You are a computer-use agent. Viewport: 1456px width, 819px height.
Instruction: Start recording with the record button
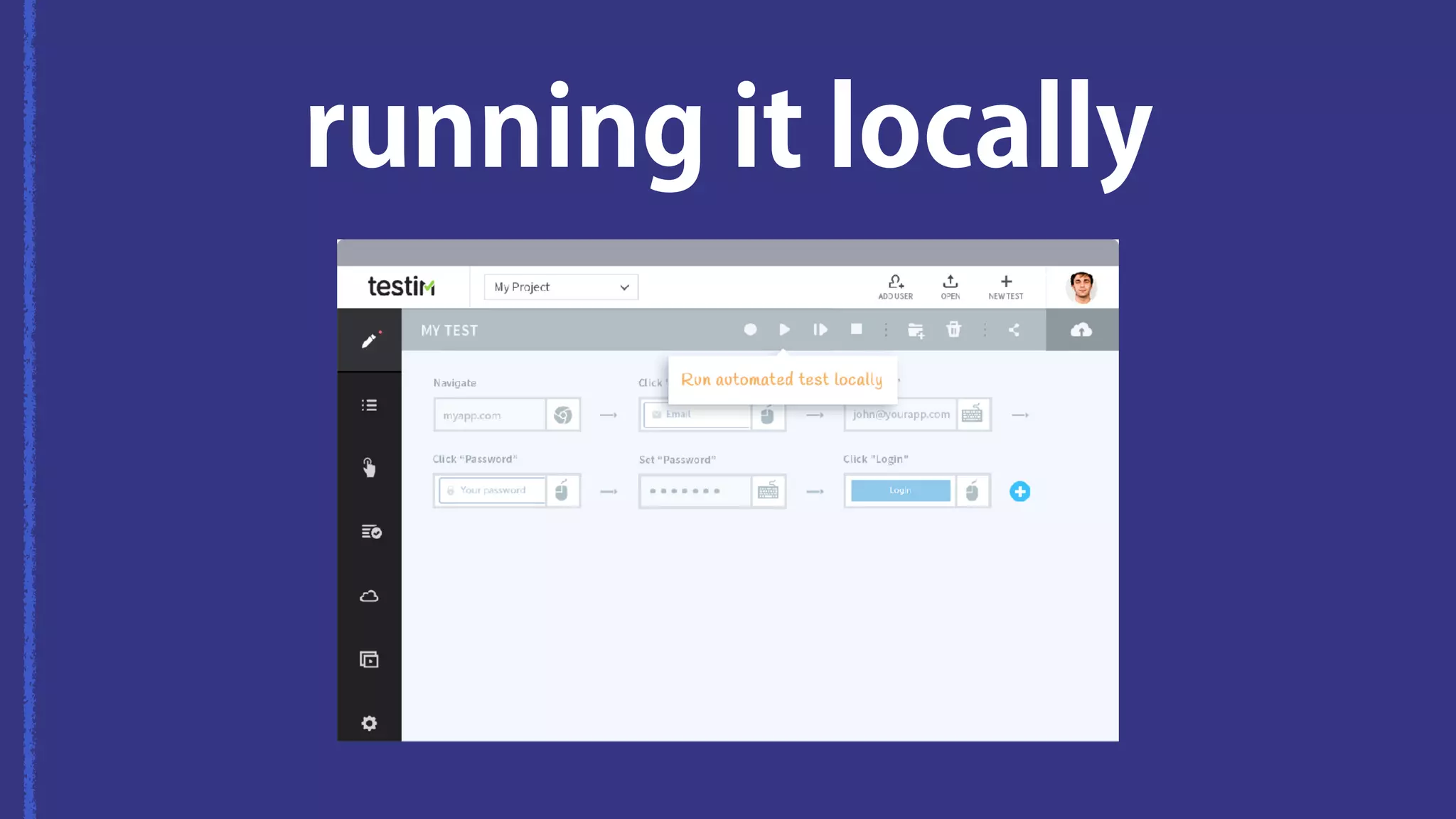(x=750, y=329)
